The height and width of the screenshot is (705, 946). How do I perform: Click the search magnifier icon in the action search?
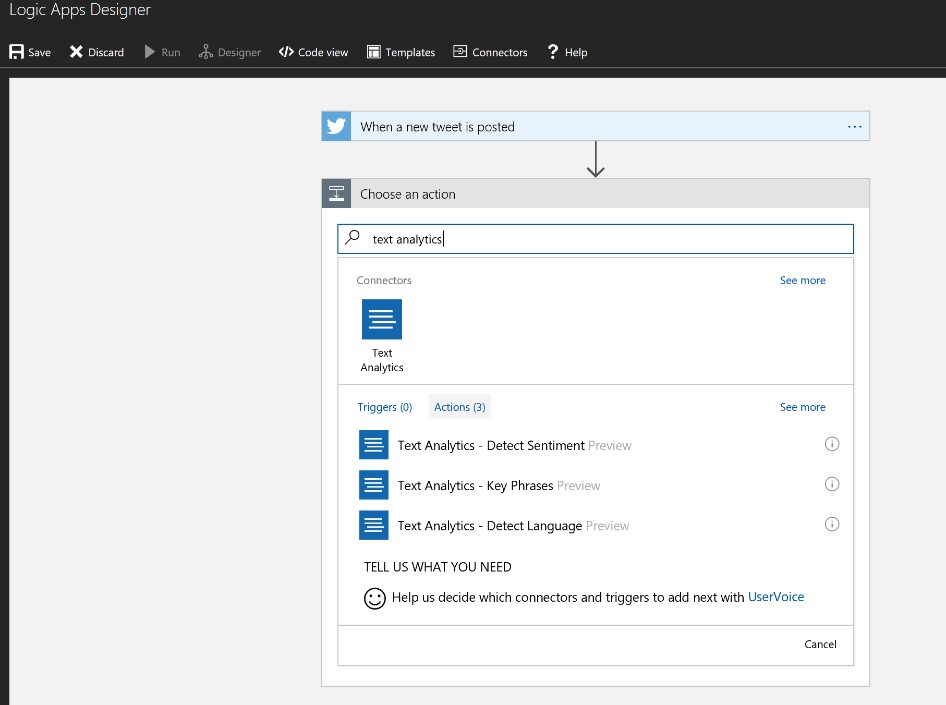pos(351,238)
